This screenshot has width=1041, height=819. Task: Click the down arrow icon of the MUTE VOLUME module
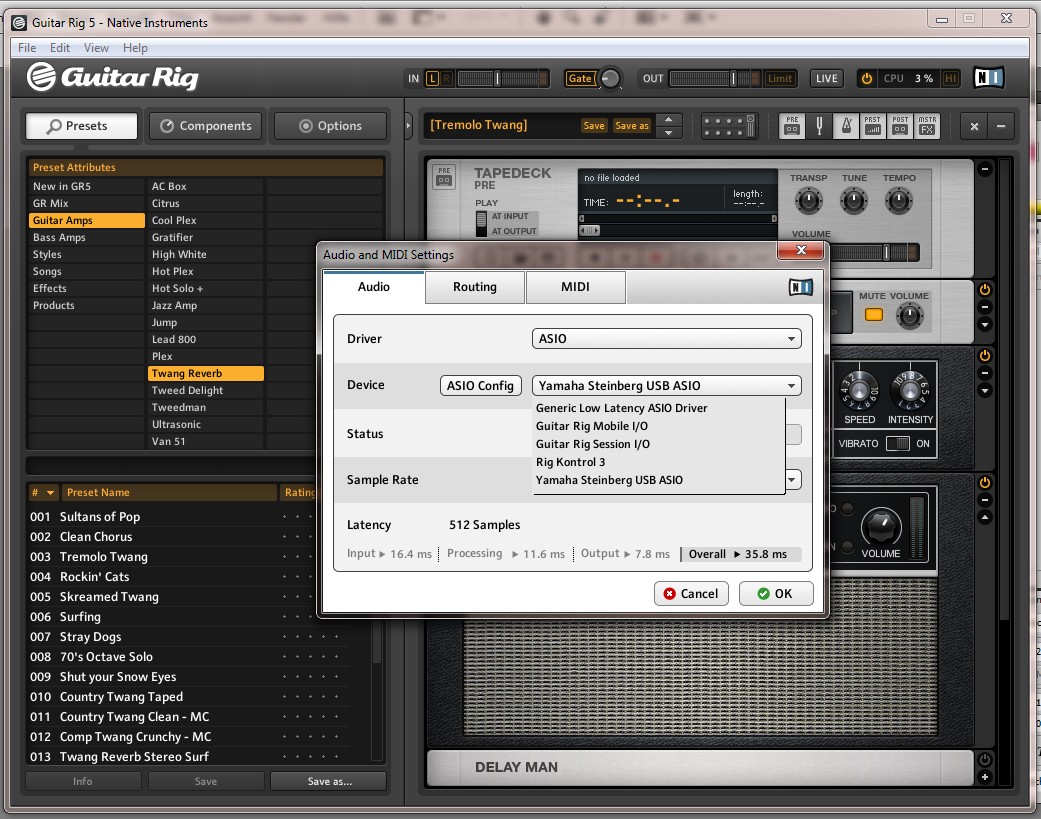tap(985, 325)
